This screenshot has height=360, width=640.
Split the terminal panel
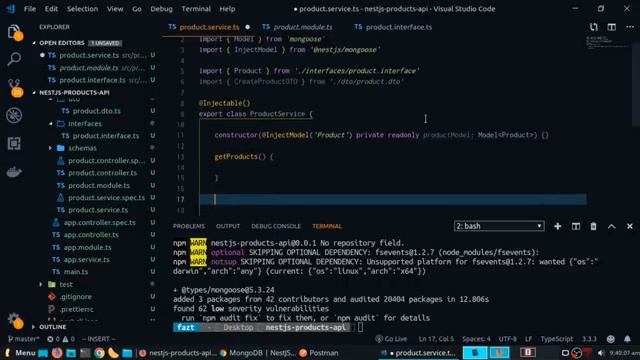(x=576, y=226)
